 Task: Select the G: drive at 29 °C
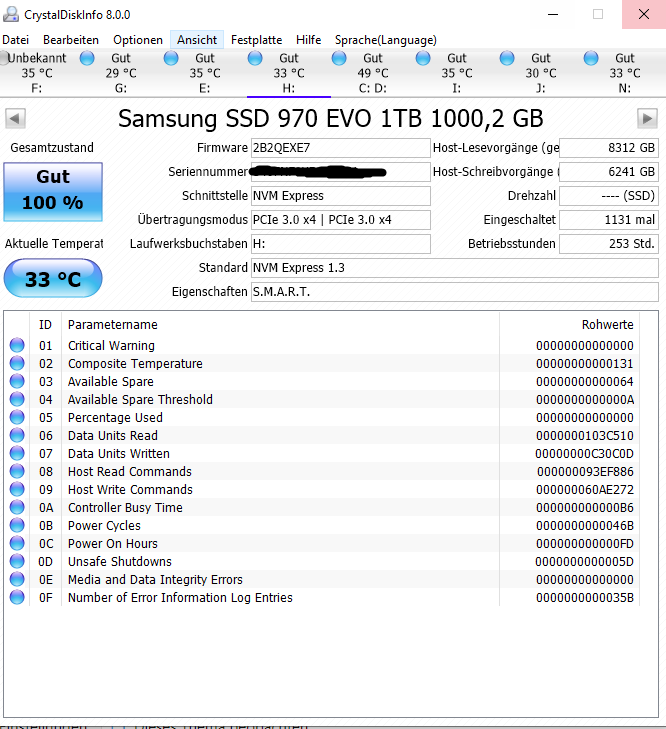[121, 73]
